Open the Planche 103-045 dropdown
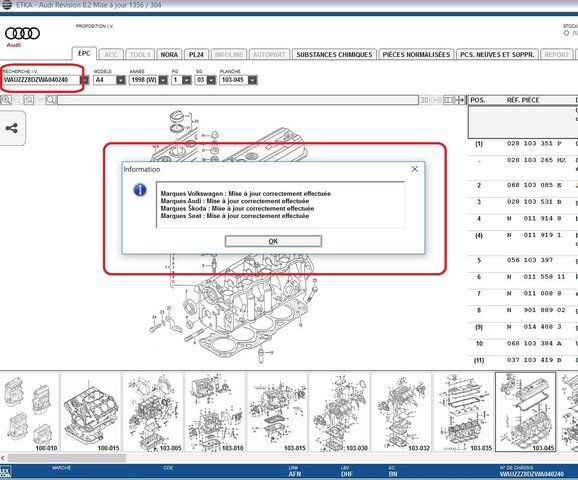Image resolution: width=578 pixels, height=480 pixels. coord(253,80)
